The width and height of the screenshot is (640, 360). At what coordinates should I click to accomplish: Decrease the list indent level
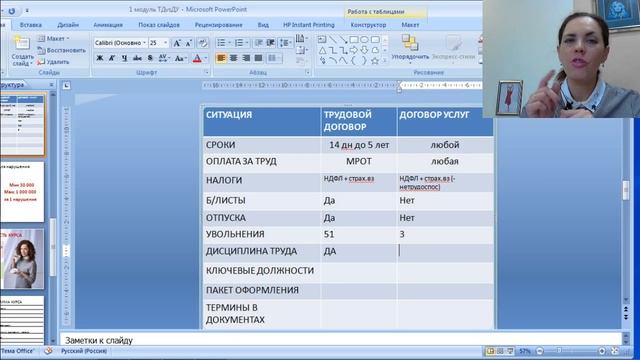coord(258,43)
